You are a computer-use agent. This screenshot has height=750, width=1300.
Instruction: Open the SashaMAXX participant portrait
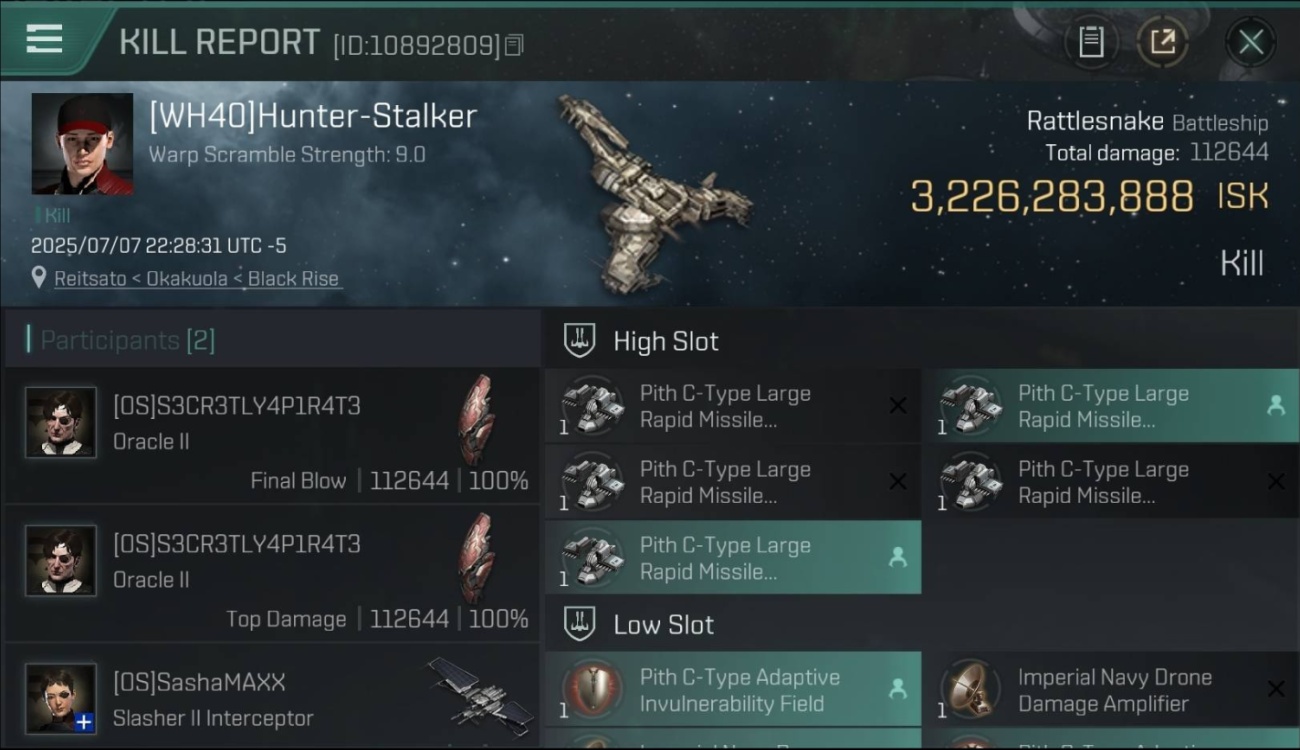pyautogui.click(x=61, y=698)
